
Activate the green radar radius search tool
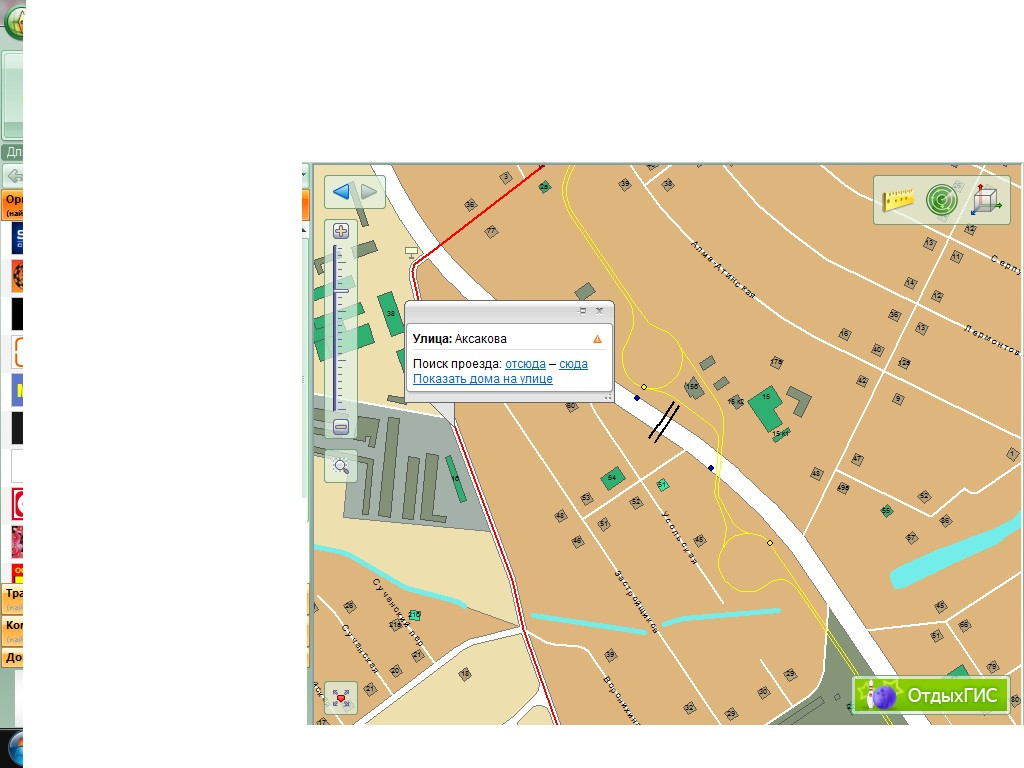tap(942, 200)
